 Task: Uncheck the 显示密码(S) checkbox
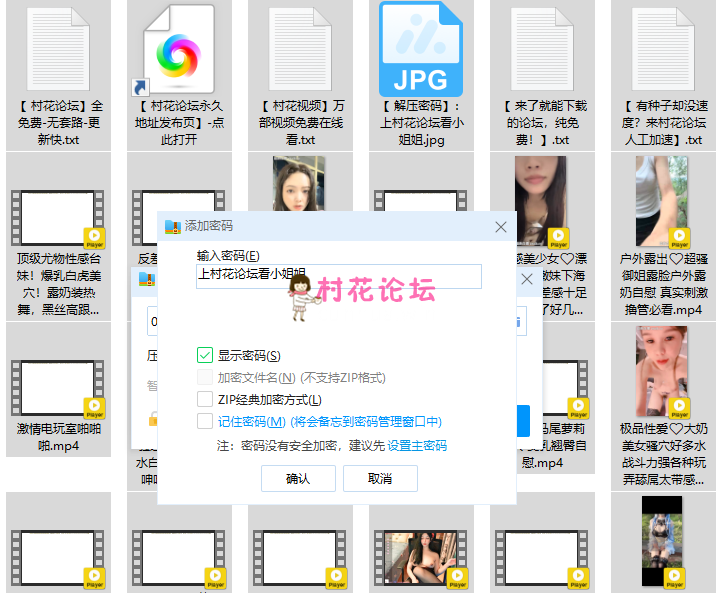point(205,355)
